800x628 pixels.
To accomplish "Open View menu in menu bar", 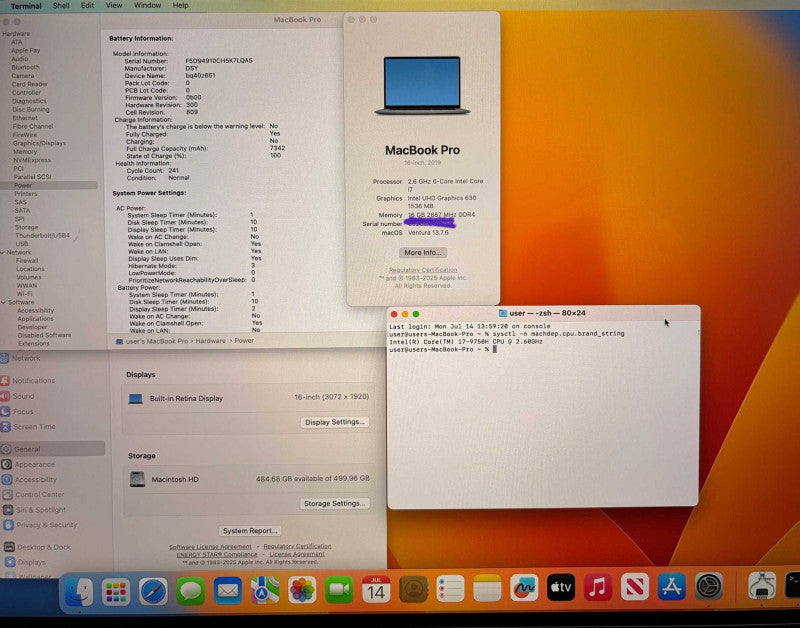I will pos(114,5).
